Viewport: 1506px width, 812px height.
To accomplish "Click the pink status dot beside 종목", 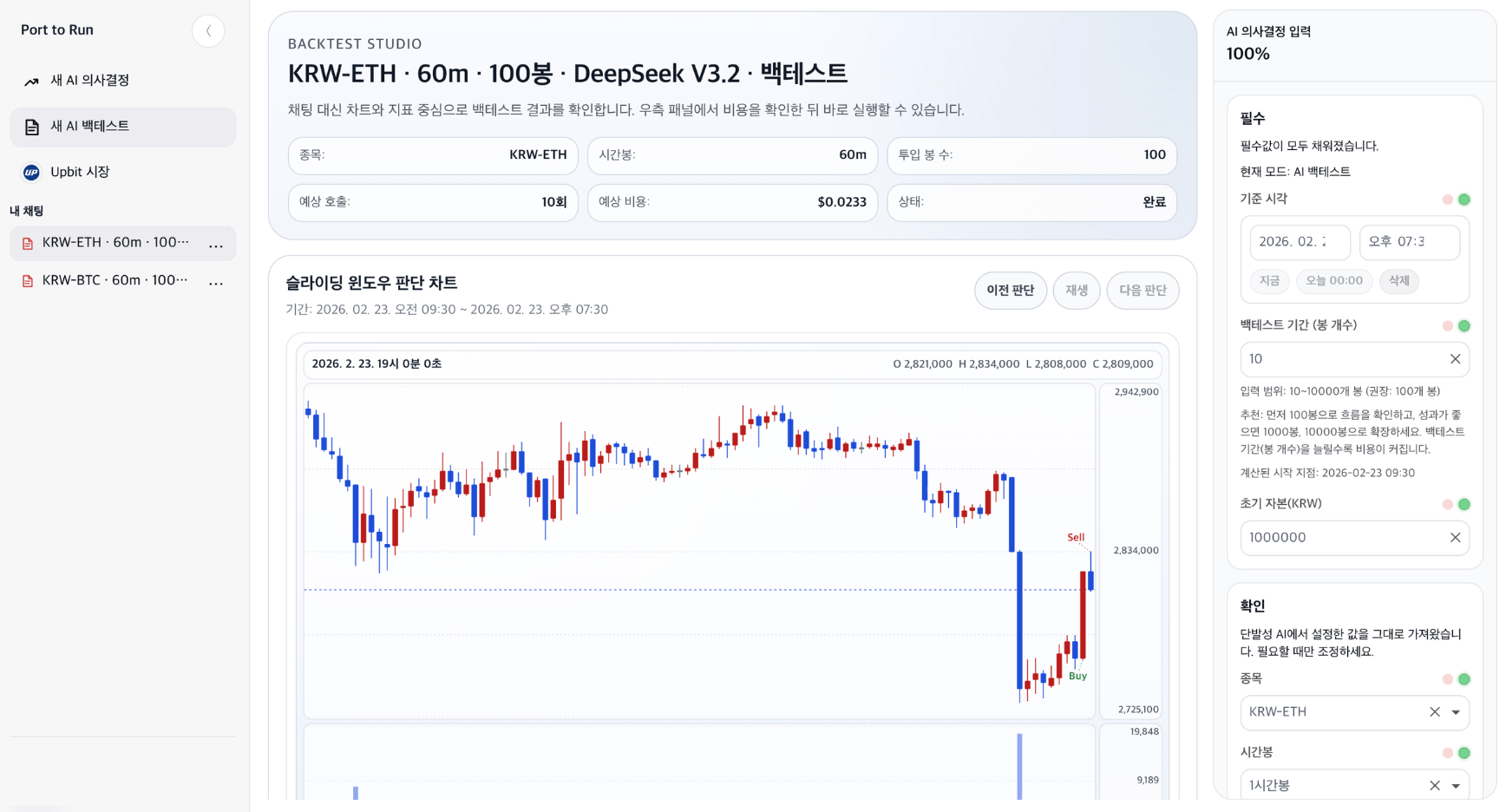I will tap(1447, 679).
